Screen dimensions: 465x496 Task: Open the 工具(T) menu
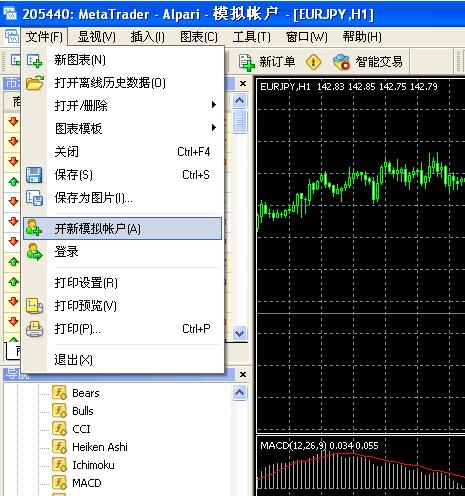point(252,37)
